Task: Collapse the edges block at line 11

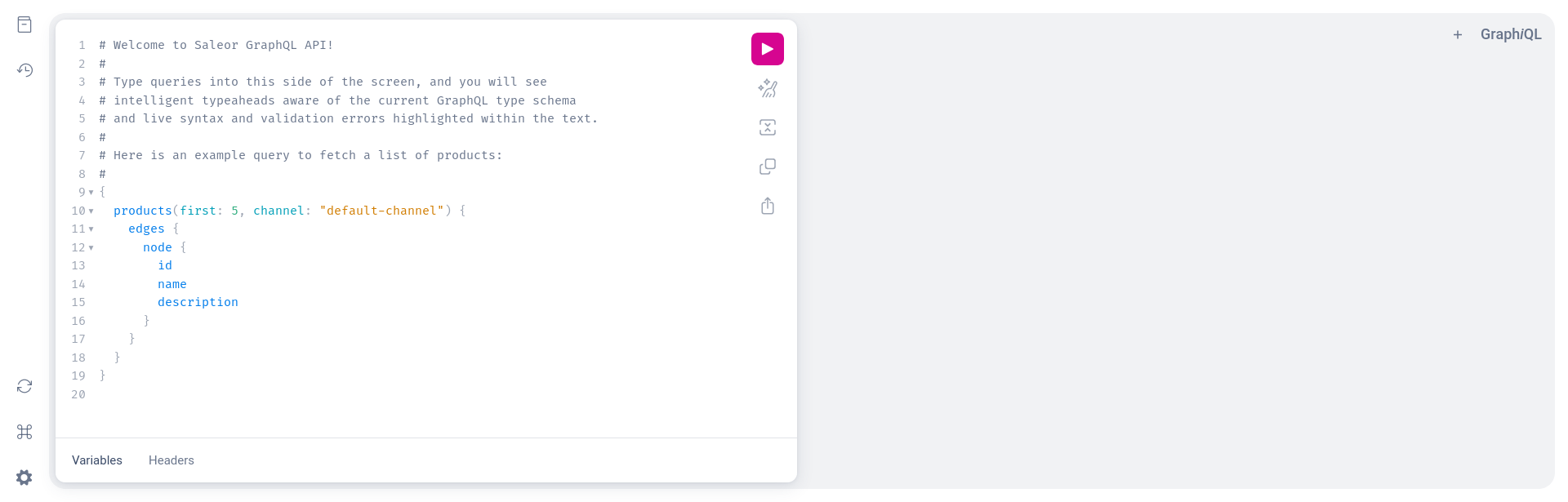Action: click(x=91, y=229)
